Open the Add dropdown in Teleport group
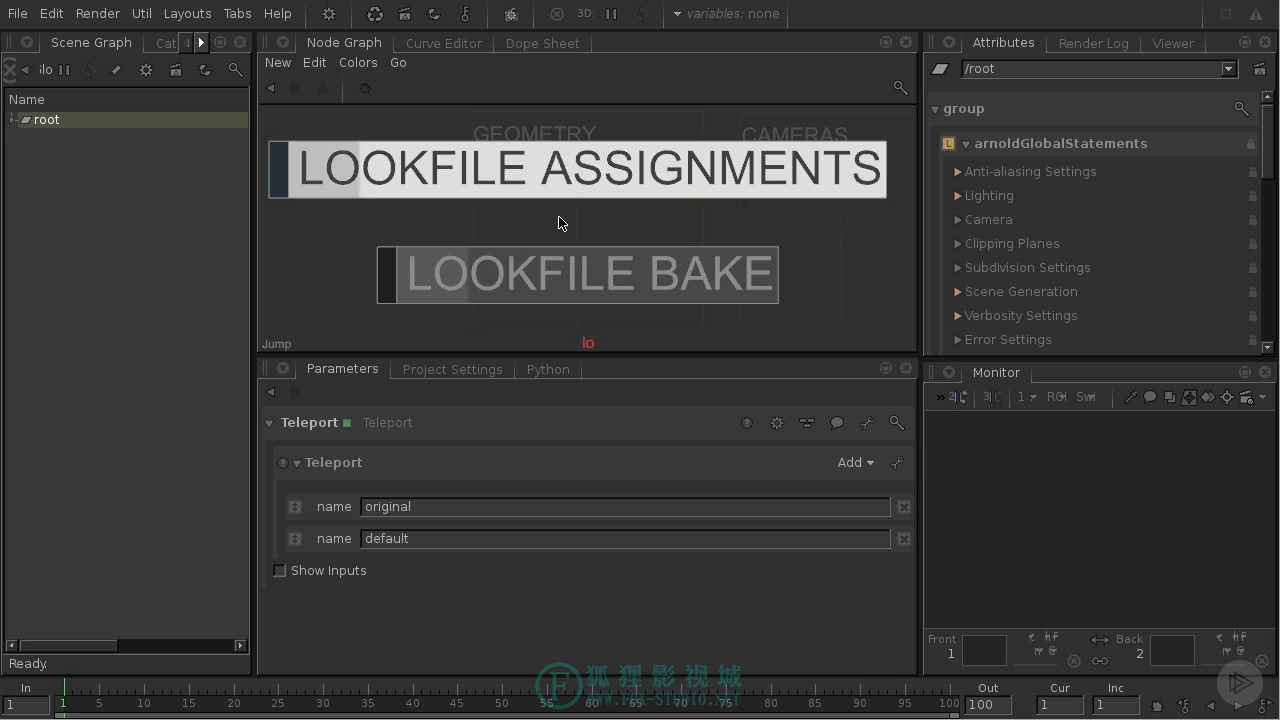Image resolution: width=1280 pixels, height=720 pixels. (x=855, y=463)
